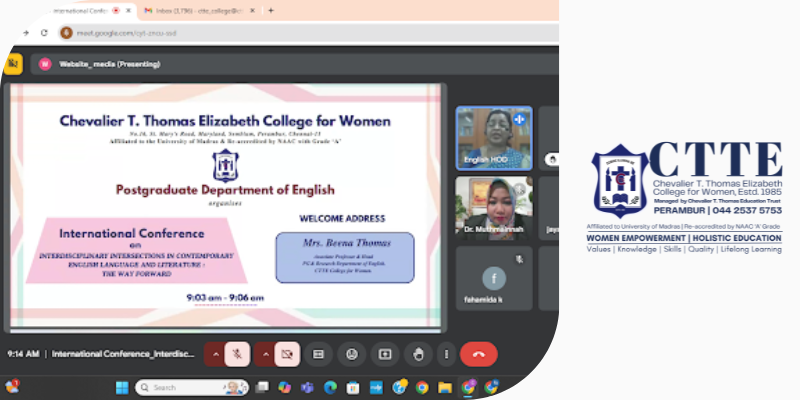The height and width of the screenshot is (400, 800).
Task: Open Microsoft Teams from taskbar
Action: pyautogui.click(x=307, y=387)
